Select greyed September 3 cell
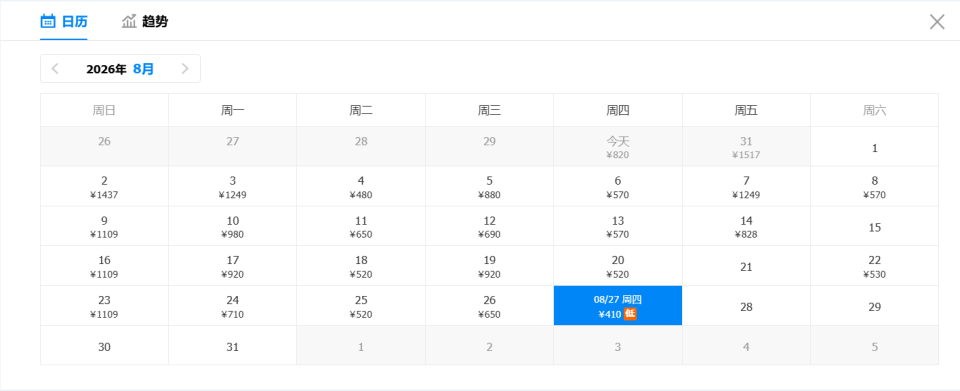The image size is (960, 391). [618, 345]
